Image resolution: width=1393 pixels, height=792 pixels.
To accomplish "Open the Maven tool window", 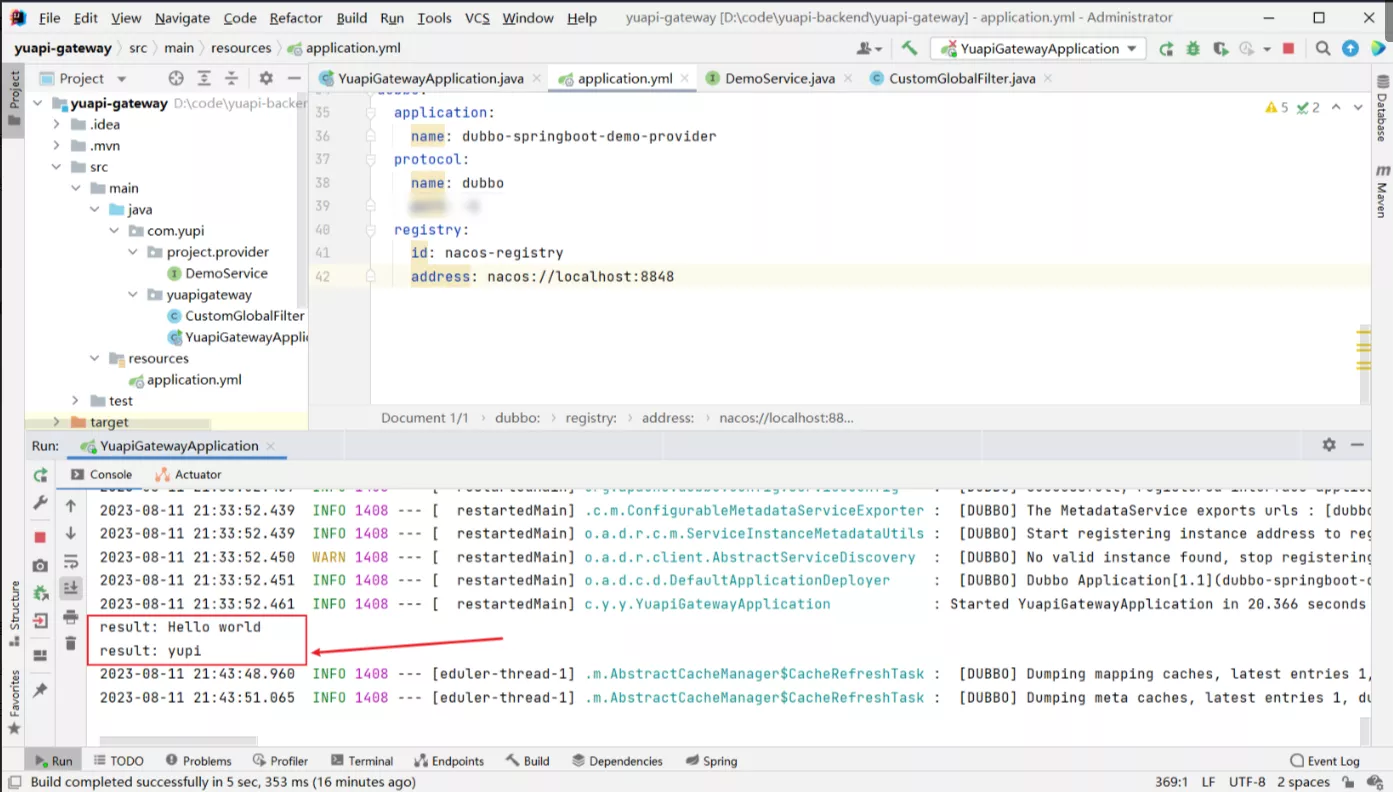I will click(1382, 191).
